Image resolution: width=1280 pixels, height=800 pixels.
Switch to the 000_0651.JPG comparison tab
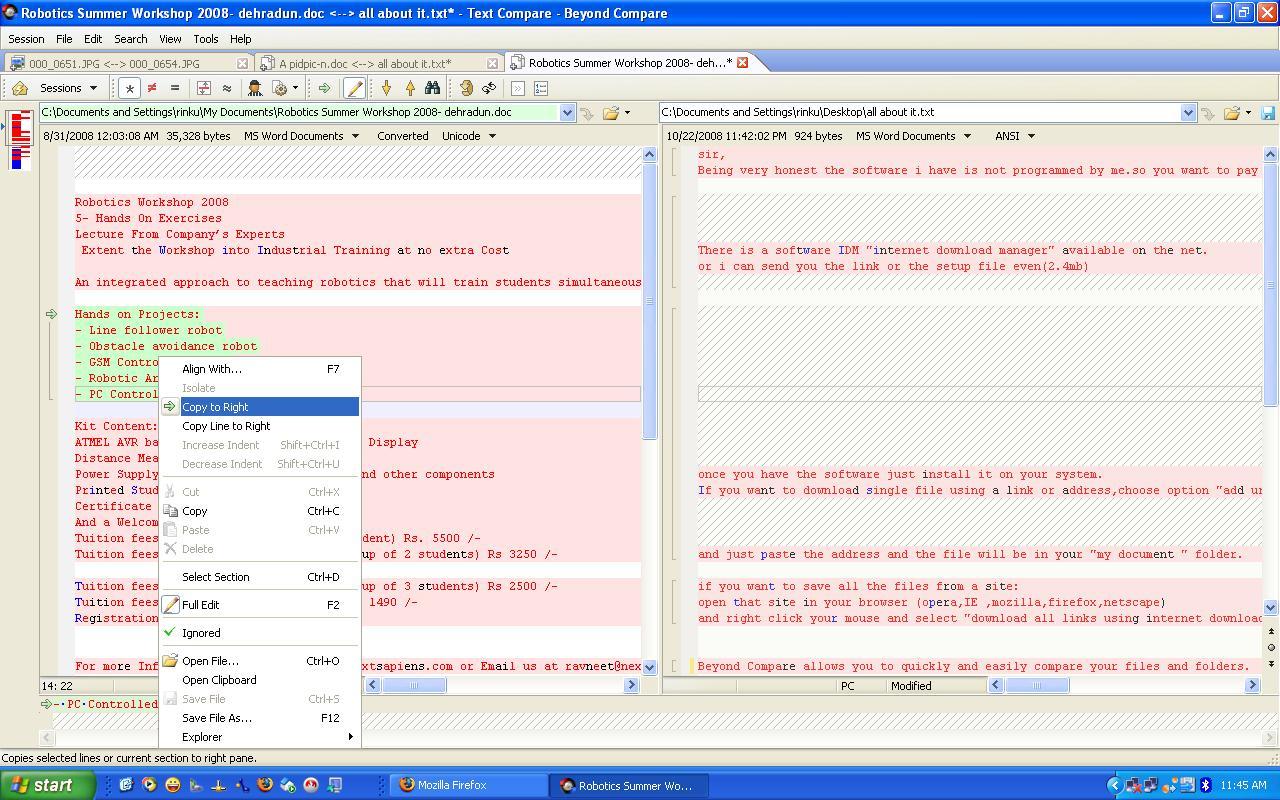click(114, 63)
